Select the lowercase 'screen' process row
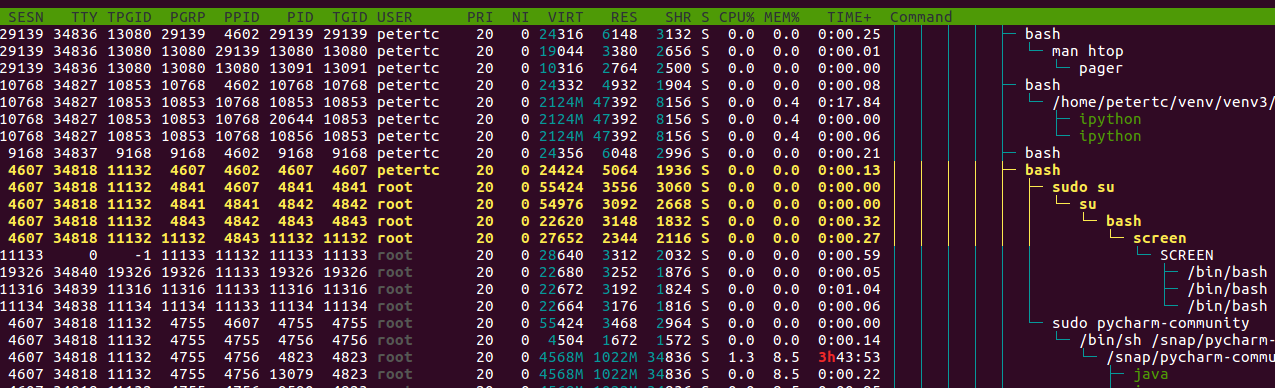The width and height of the screenshot is (1275, 388). coord(637,238)
